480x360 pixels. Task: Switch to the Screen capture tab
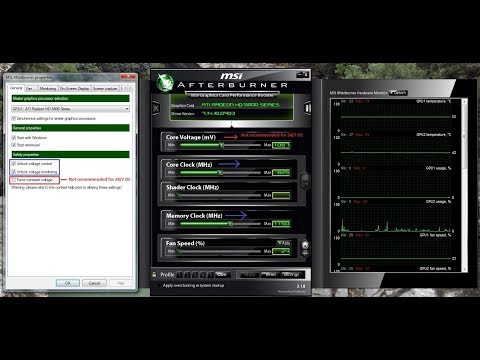105,88
